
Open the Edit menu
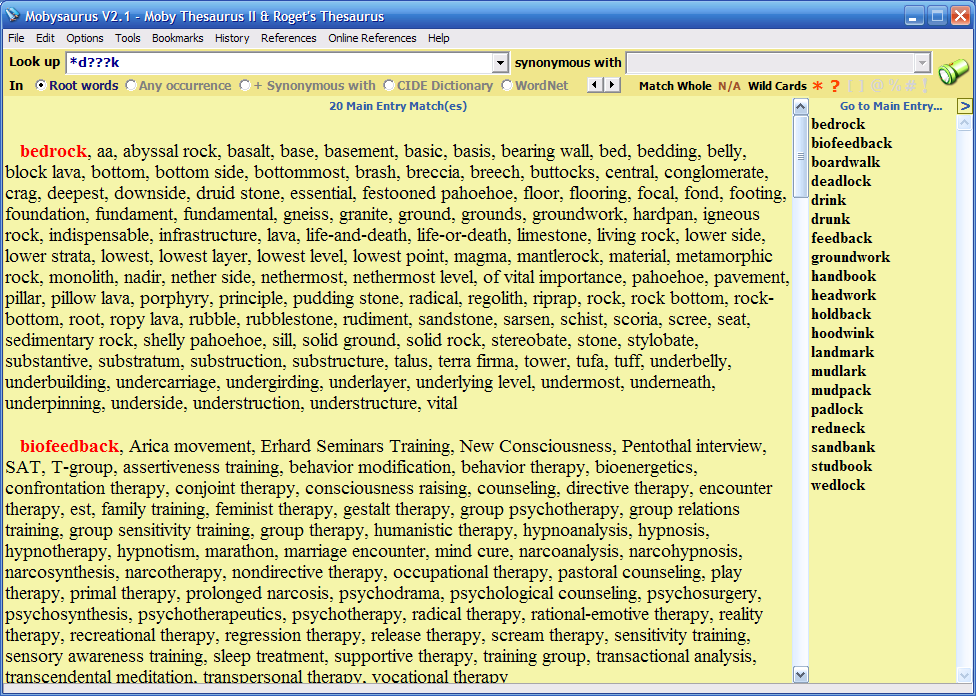coord(45,38)
